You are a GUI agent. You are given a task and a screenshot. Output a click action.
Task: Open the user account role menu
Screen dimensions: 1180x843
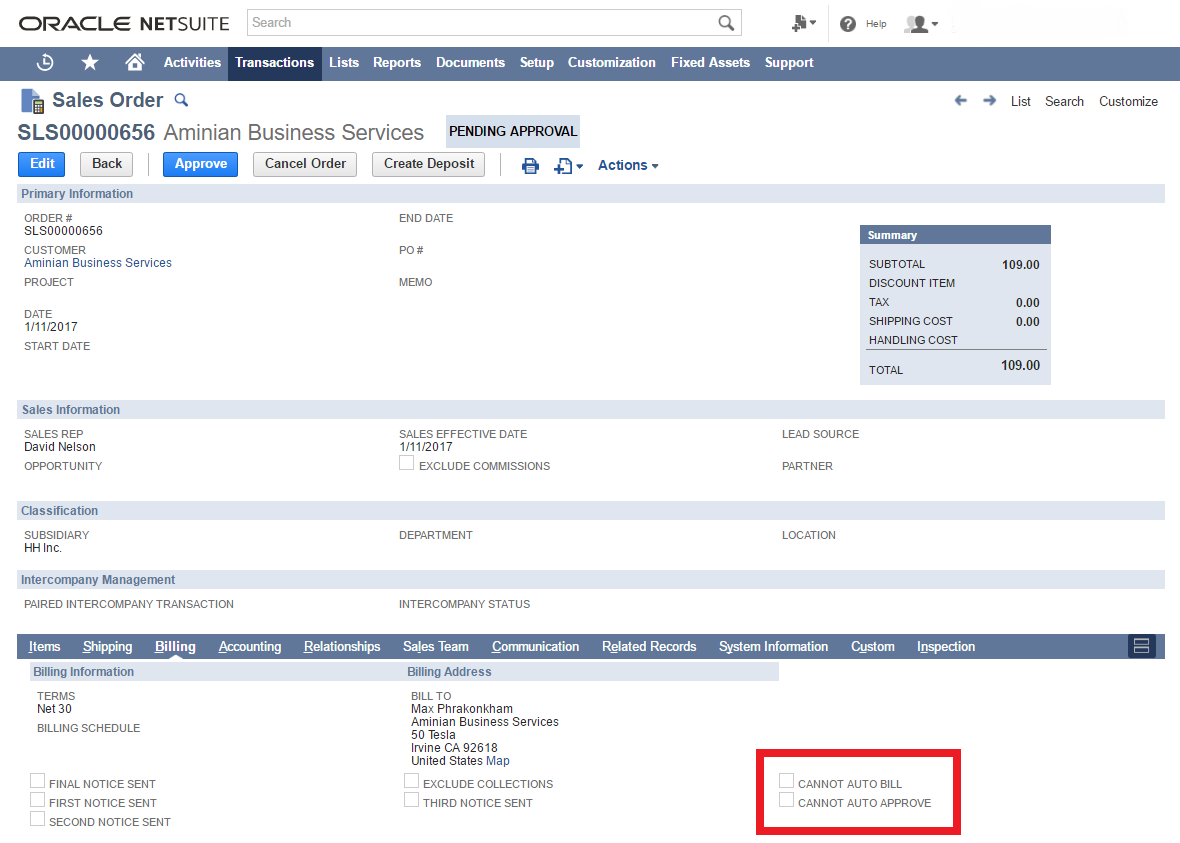click(x=921, y=24)
